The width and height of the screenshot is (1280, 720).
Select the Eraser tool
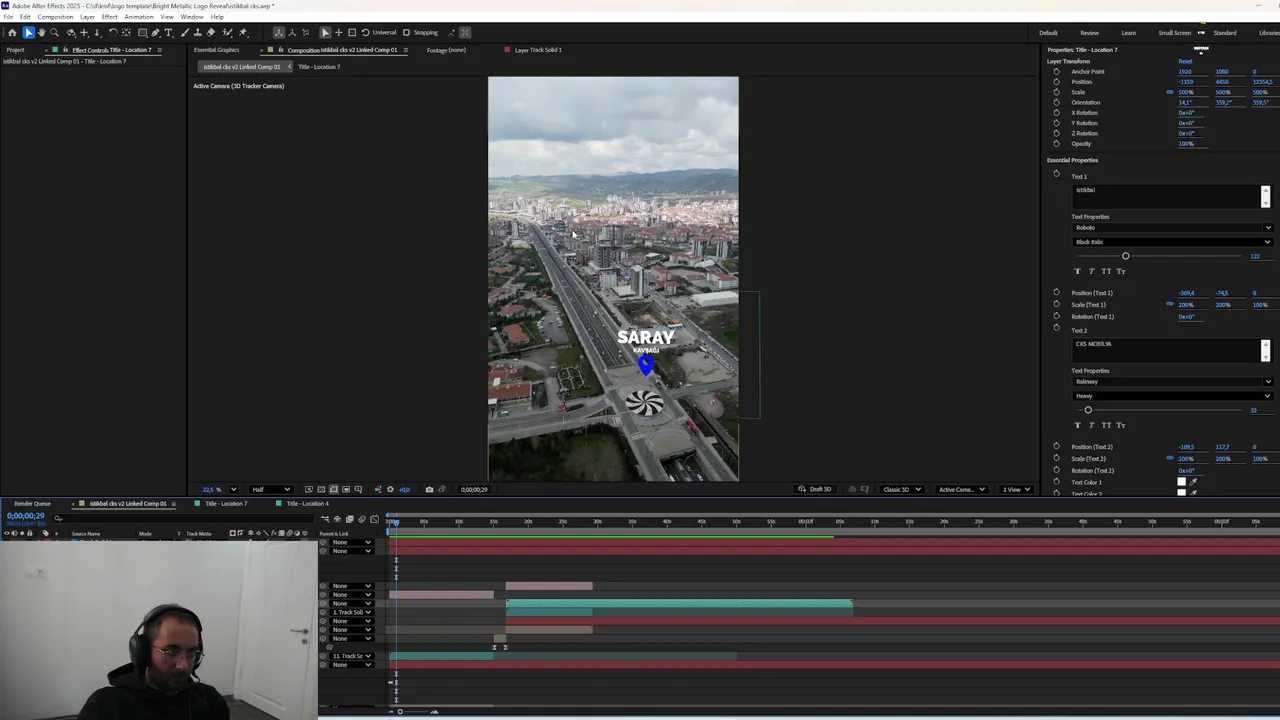[210, 33]
